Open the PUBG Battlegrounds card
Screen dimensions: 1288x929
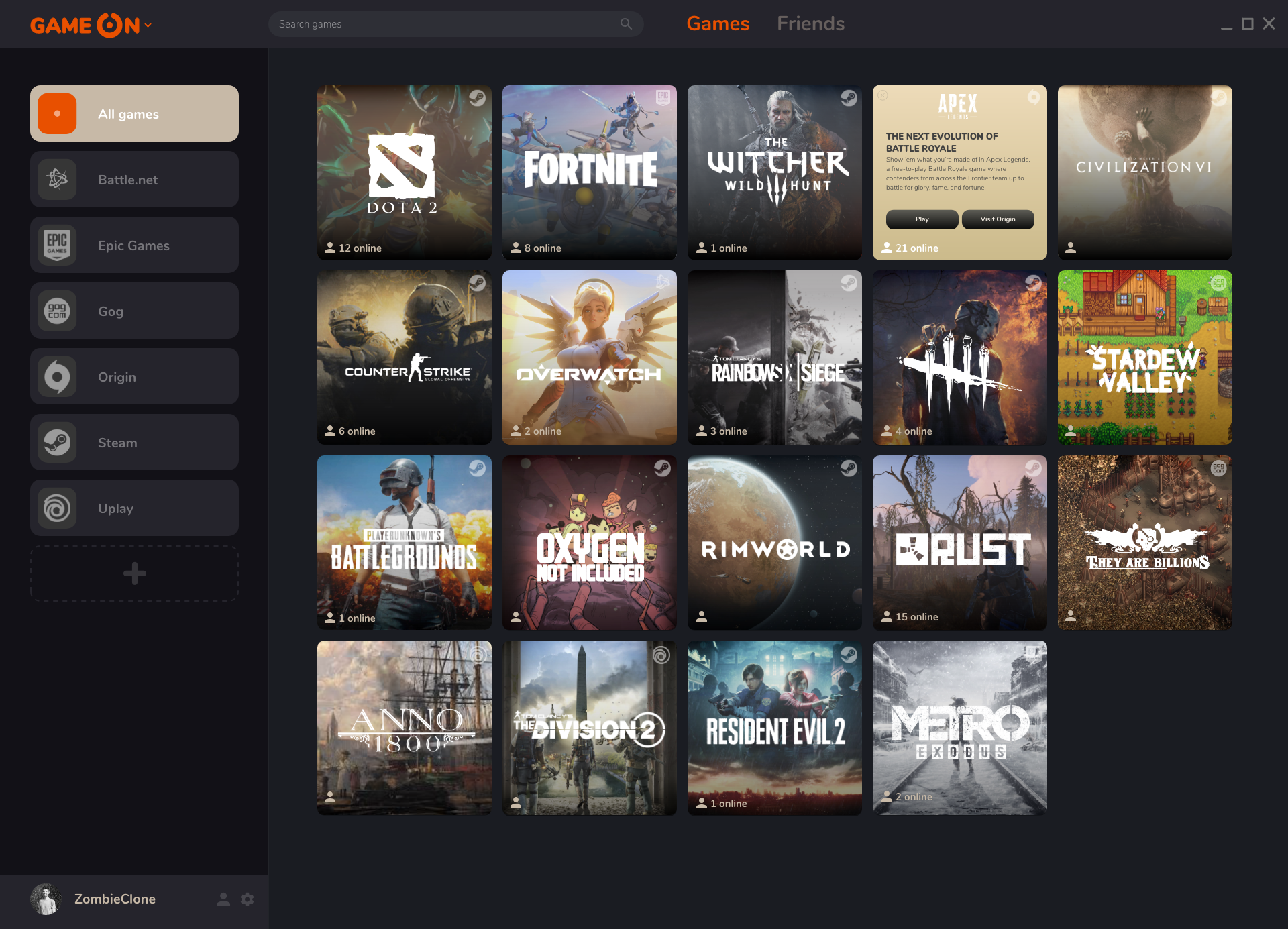405,543
